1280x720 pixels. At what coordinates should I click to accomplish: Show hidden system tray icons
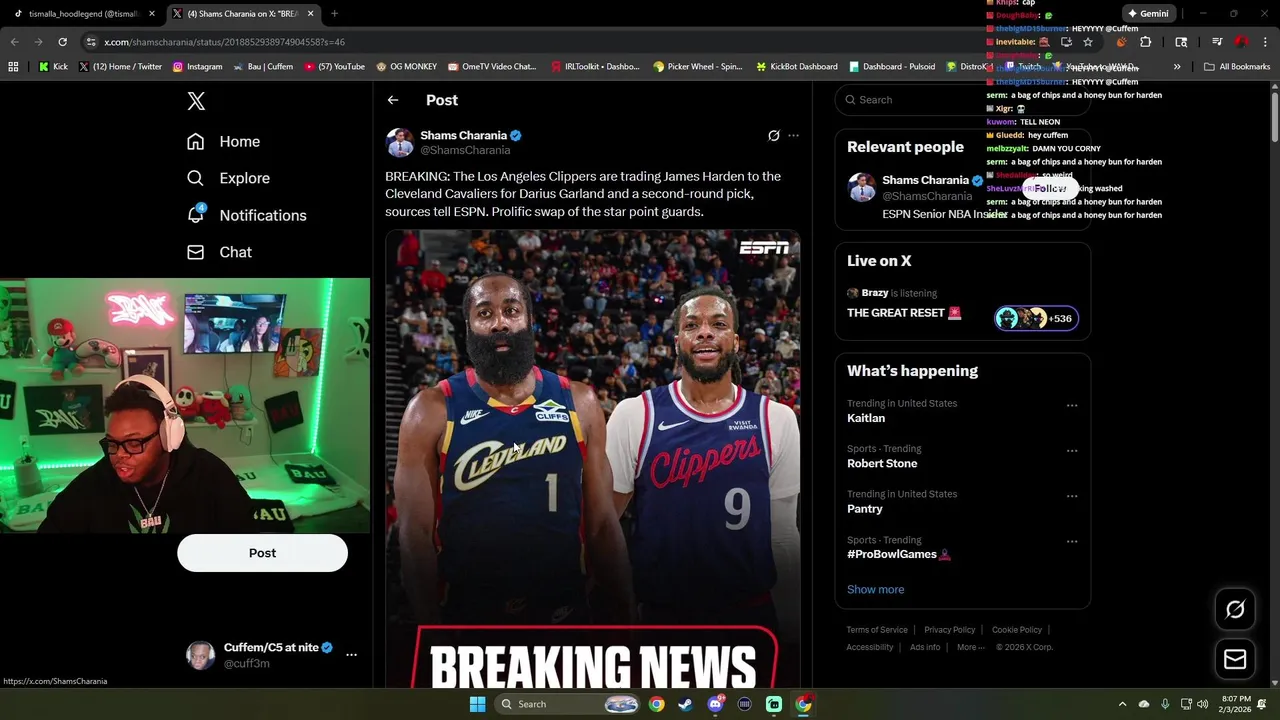[1122, 704]
